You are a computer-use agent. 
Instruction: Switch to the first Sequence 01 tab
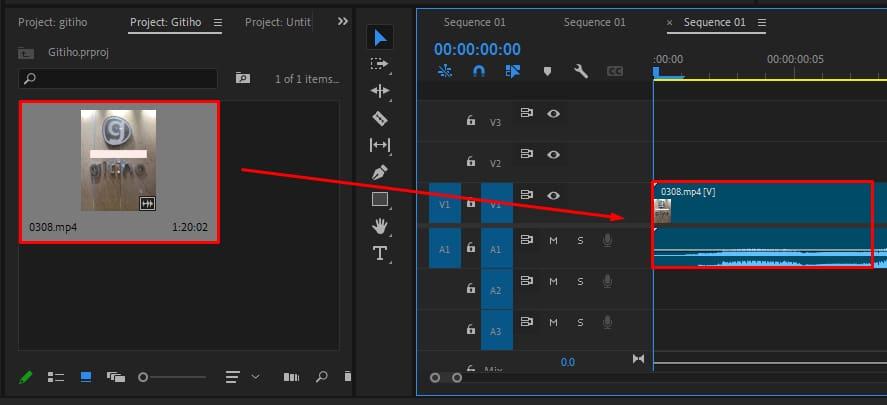point(475,22)
